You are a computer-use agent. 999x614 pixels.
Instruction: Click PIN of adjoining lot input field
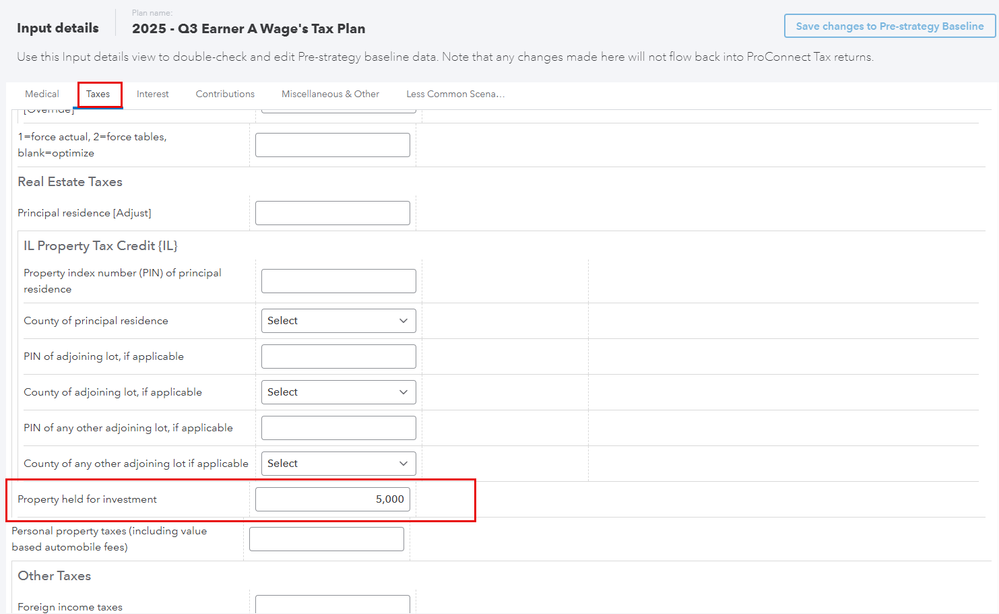338,357
